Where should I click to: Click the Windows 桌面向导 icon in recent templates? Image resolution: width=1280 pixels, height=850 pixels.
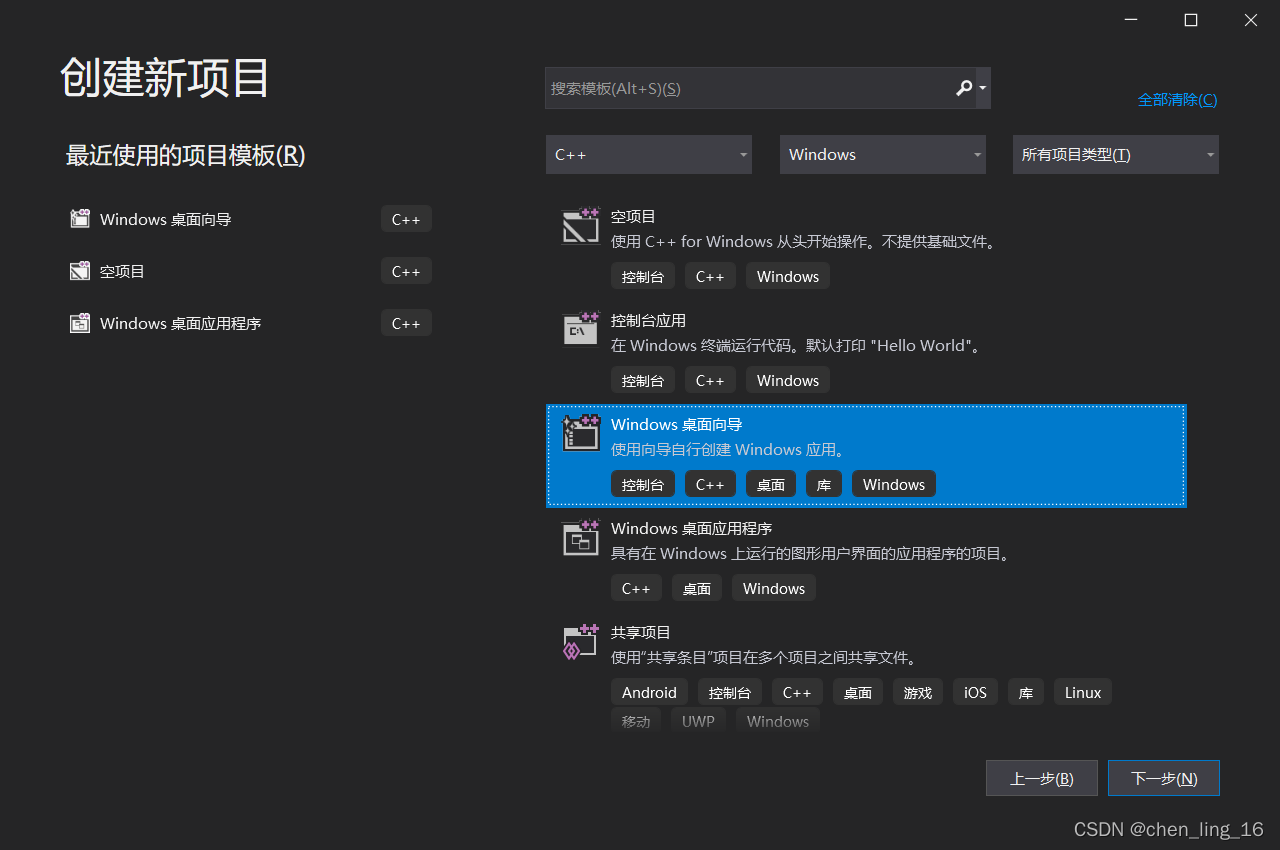(79, 218)
